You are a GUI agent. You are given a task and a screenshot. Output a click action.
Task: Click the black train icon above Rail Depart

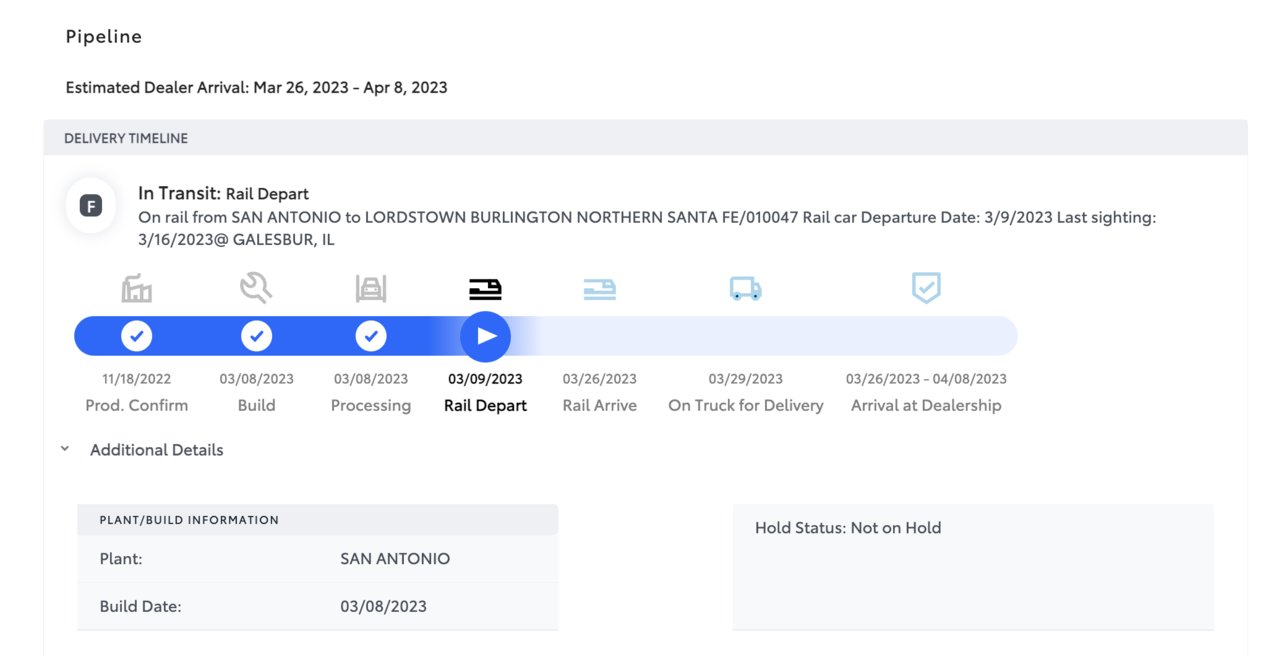(485, 289)
